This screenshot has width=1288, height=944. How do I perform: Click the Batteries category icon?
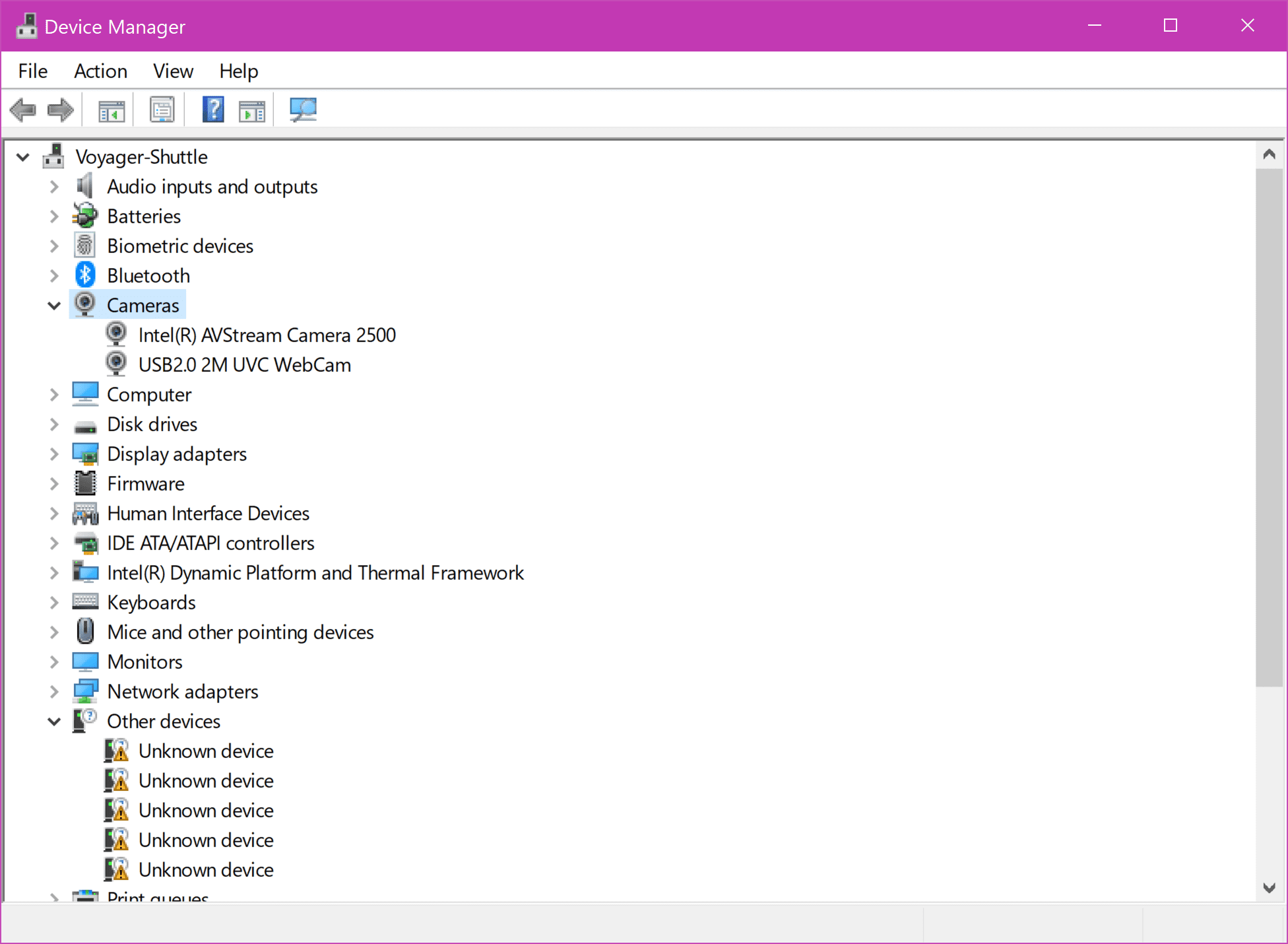coord(85,217)
